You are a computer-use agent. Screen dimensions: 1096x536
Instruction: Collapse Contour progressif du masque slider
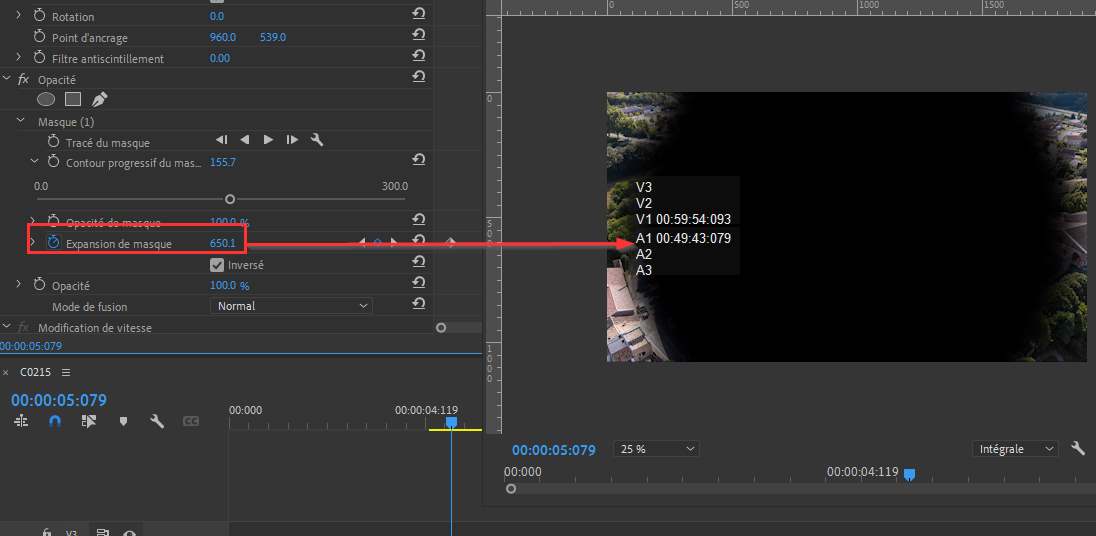[x=34, y=161]
